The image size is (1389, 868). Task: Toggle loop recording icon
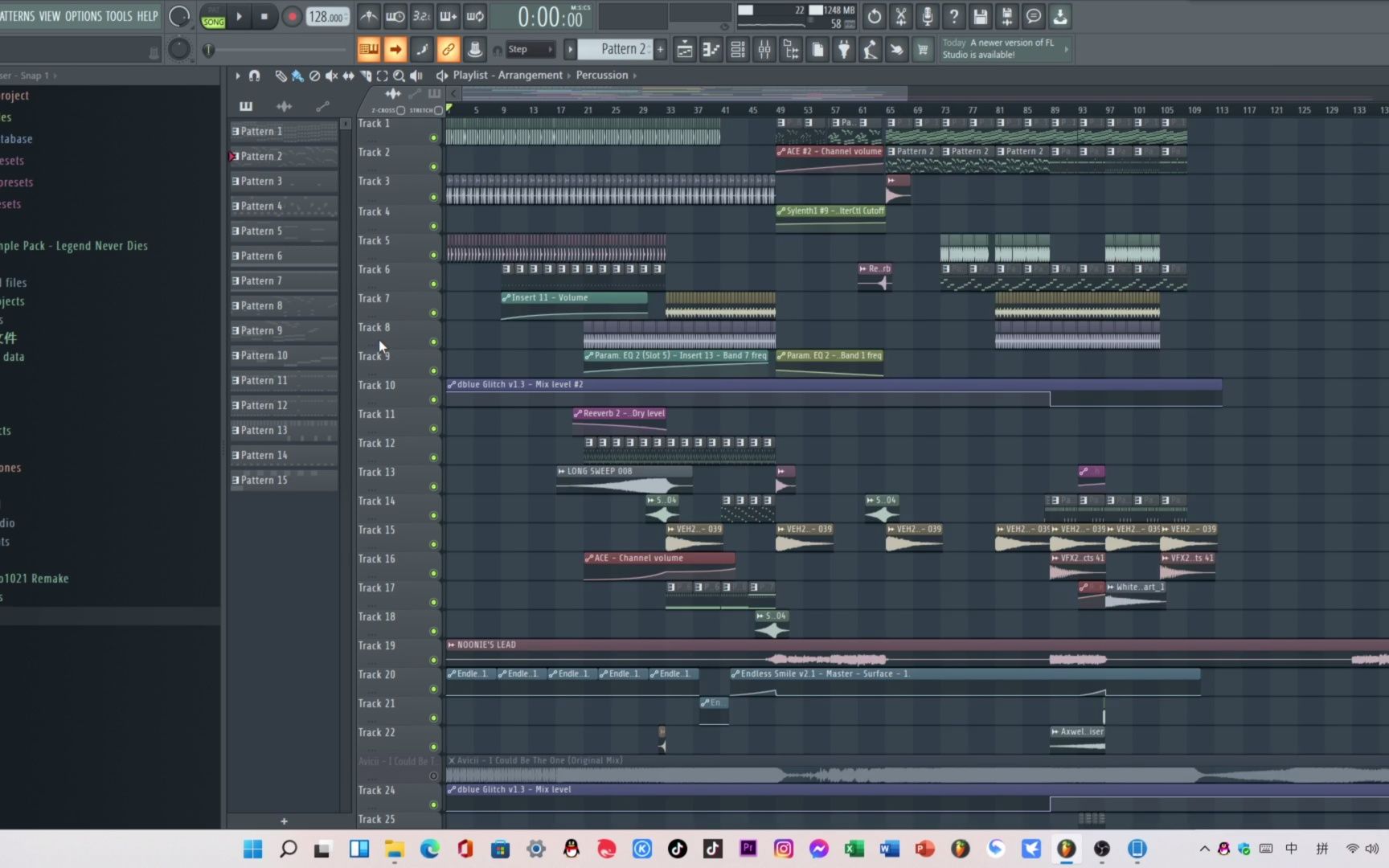475,16
